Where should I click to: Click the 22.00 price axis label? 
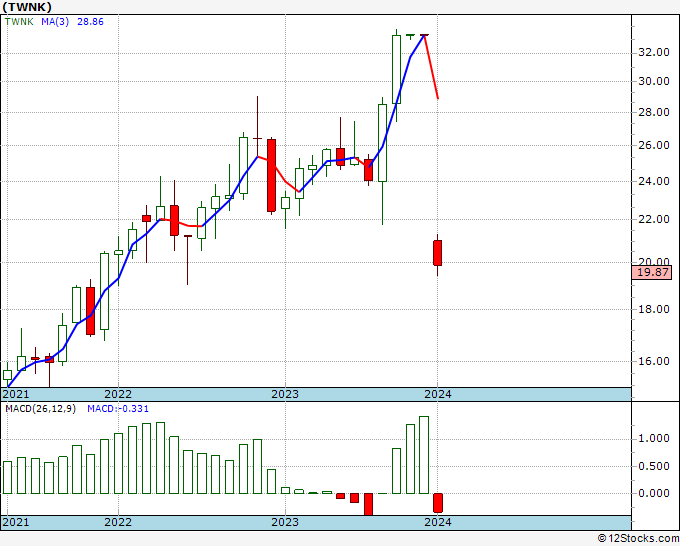click(654, 219)
